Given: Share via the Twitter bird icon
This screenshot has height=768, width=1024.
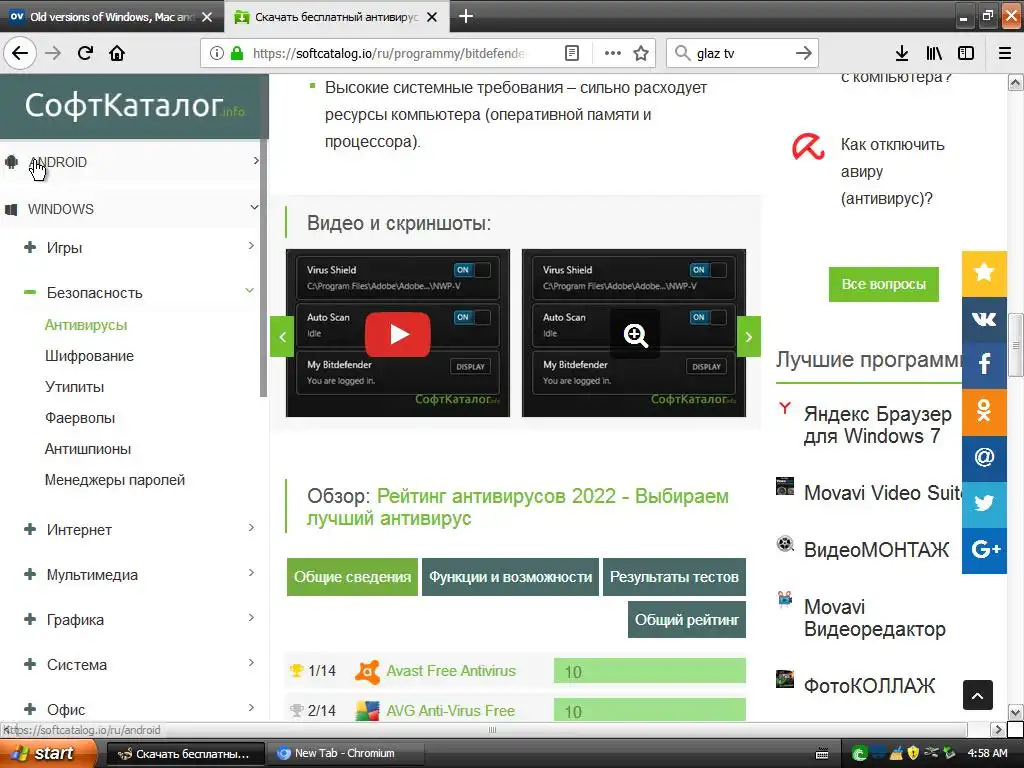Looking at the screenshot, I should [x=984, y=504].
